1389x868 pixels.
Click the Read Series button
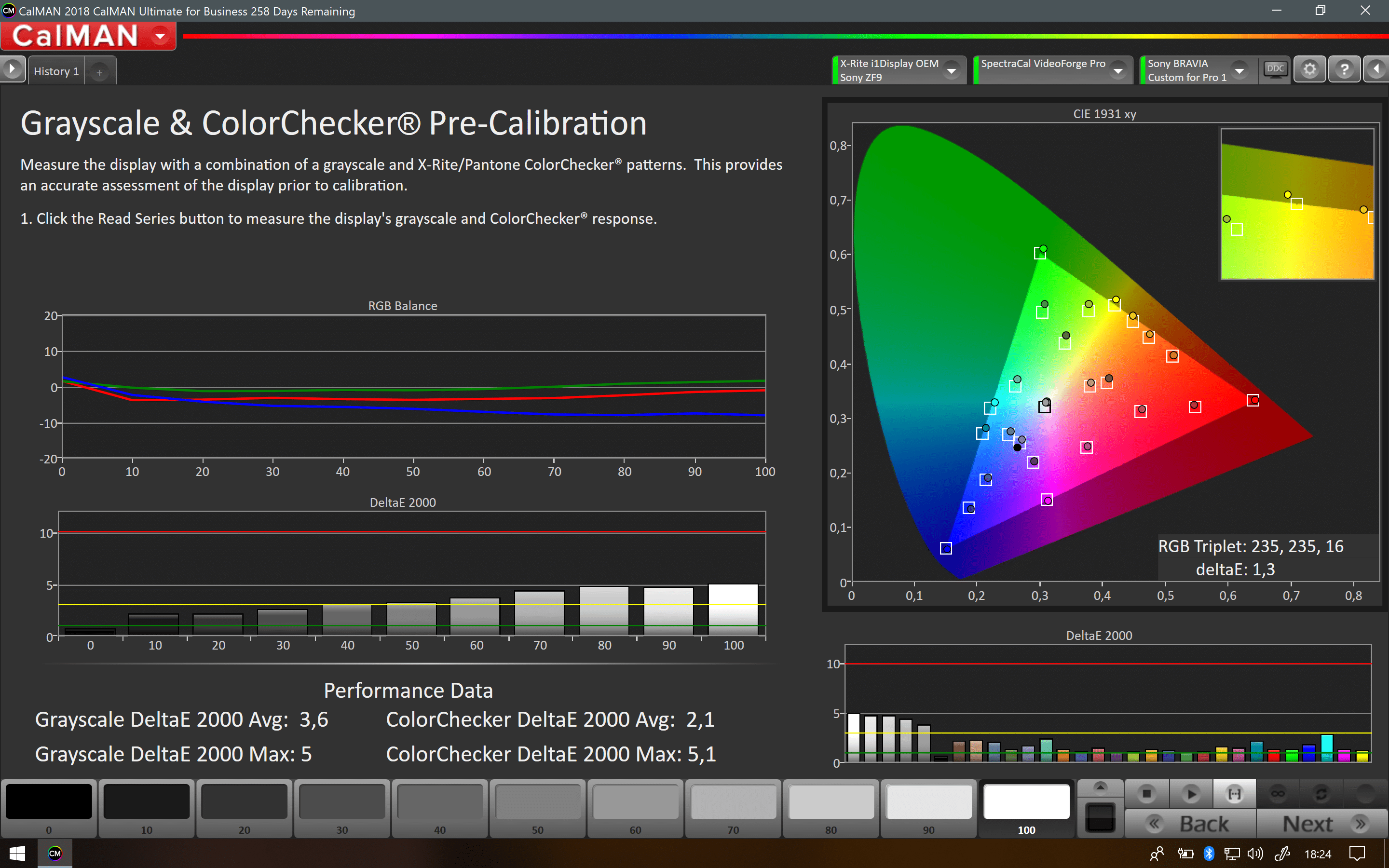(x=1234, y=794)
